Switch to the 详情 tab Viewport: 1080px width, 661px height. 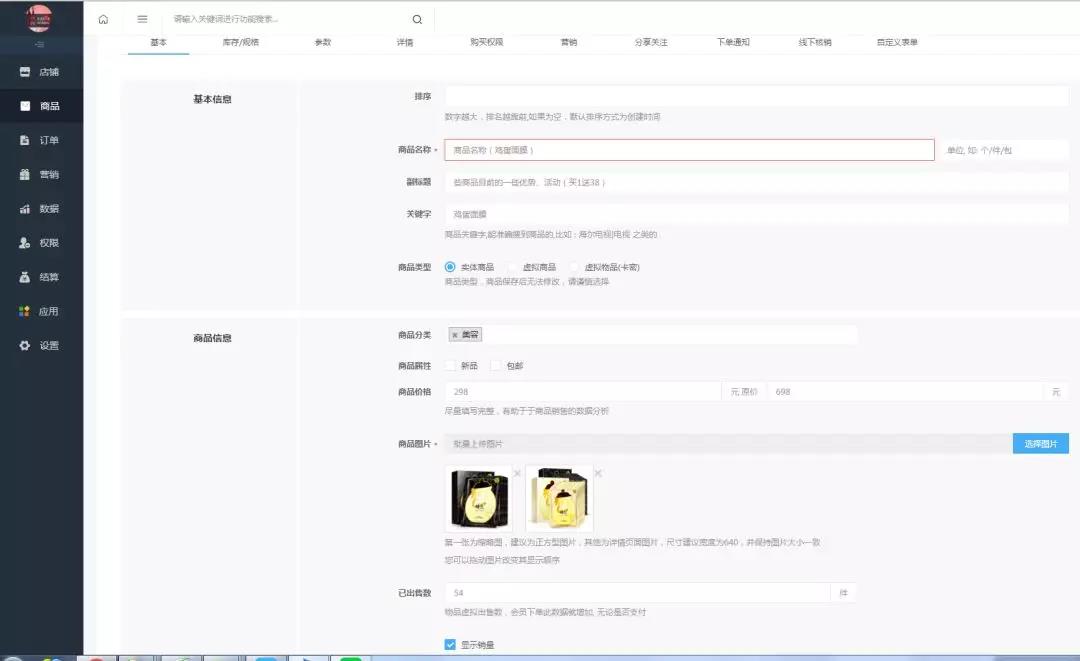405,43
